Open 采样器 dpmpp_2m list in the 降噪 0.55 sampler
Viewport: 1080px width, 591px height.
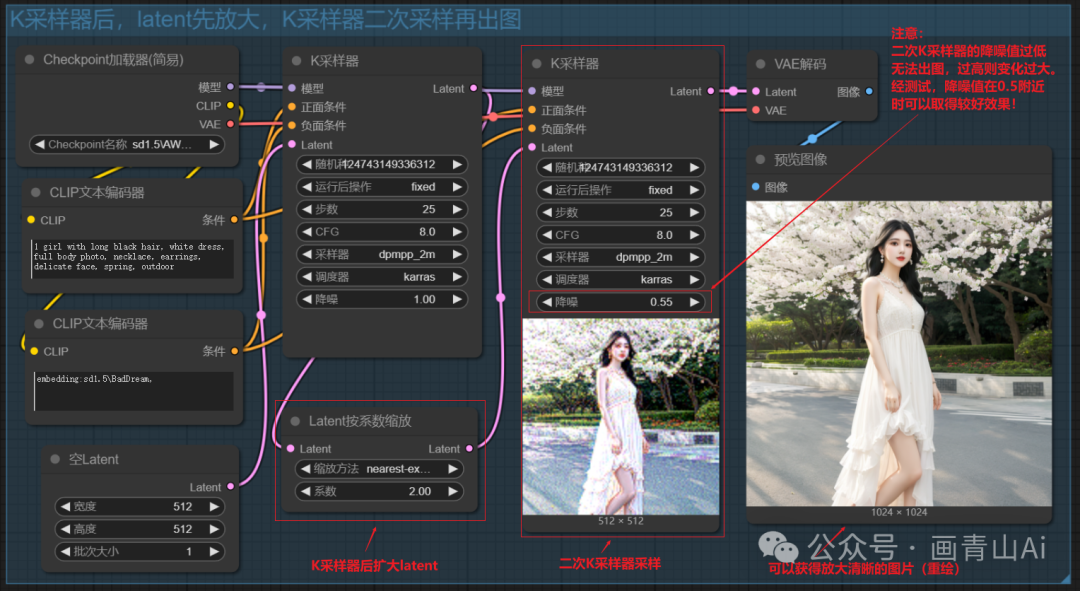click(x=620, y=257)
